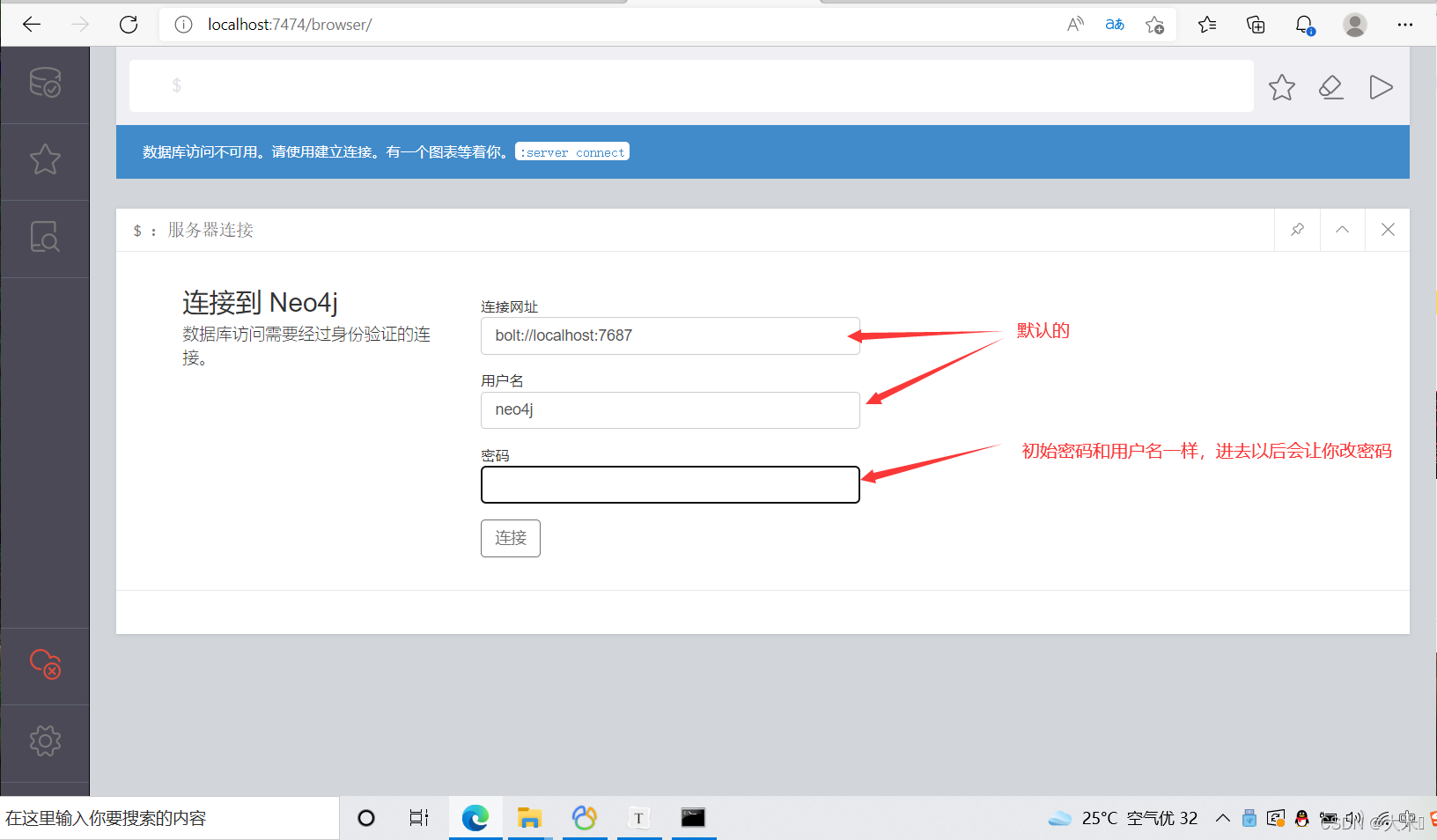Open Task View in taskbar
This screenshot has width=1437, height=840.
(x=419, y=818)
